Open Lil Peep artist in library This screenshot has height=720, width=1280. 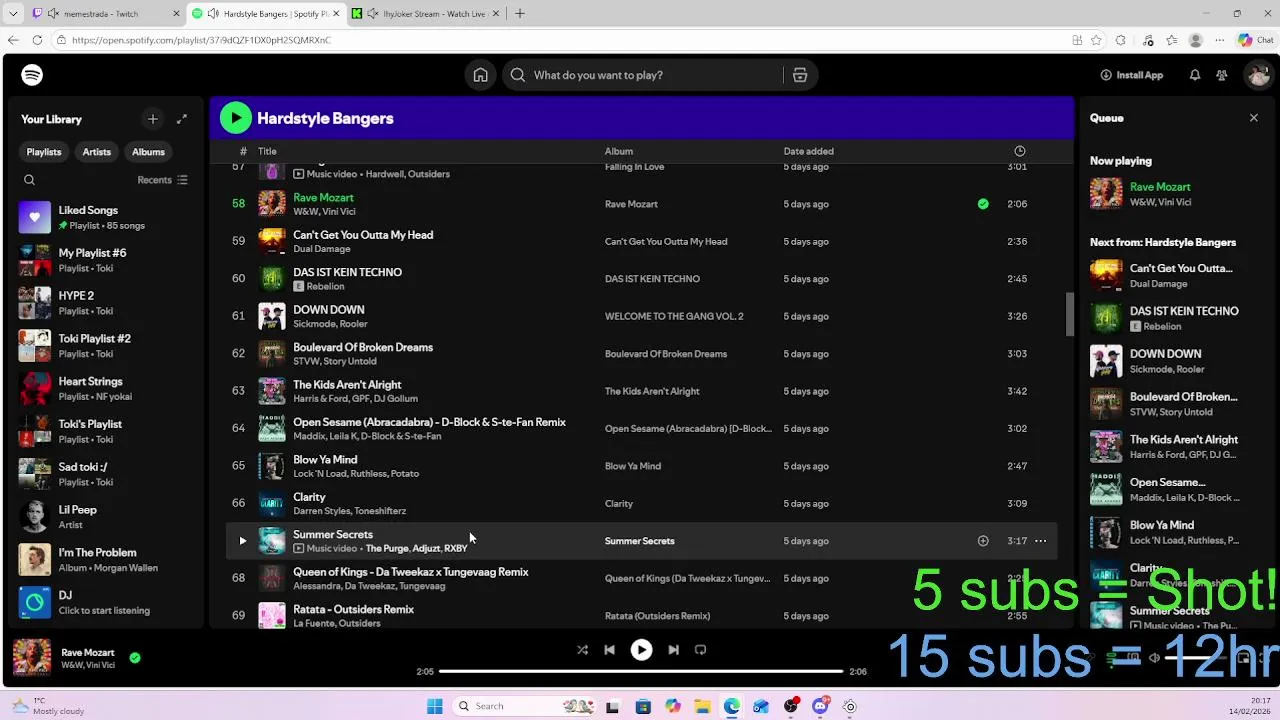click(104, 517)
